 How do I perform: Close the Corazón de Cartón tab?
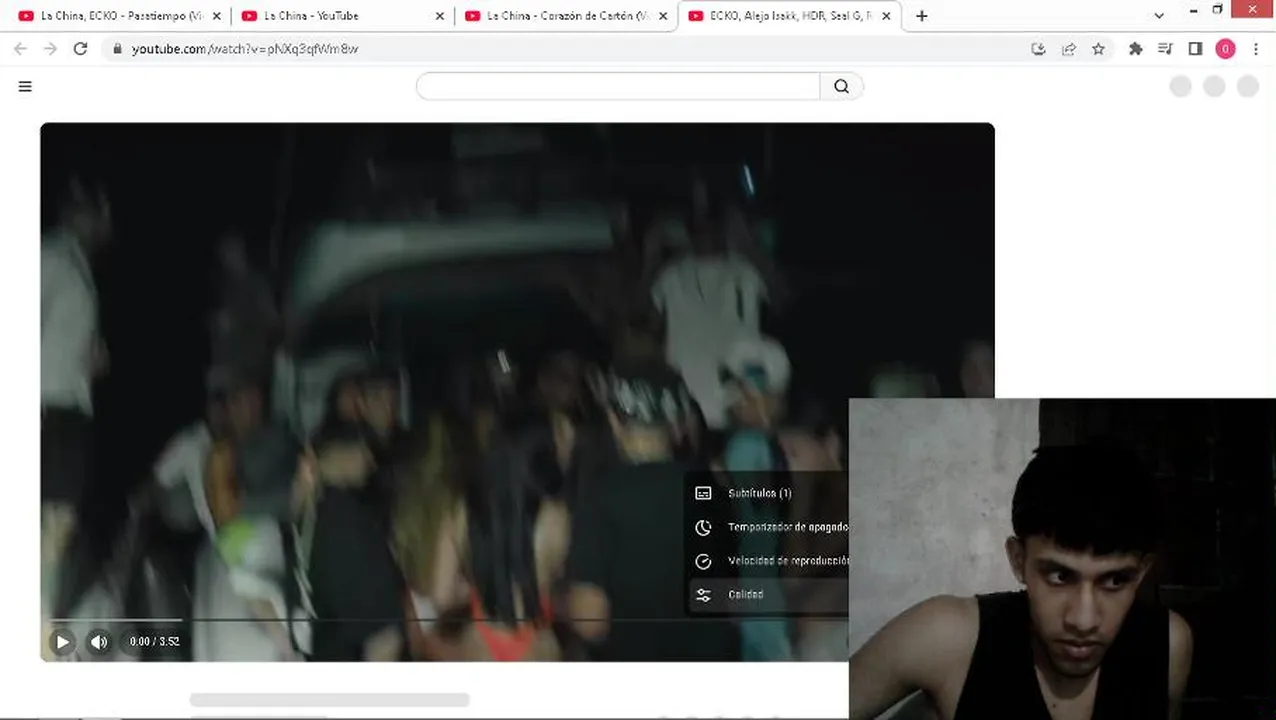(662, 16)
